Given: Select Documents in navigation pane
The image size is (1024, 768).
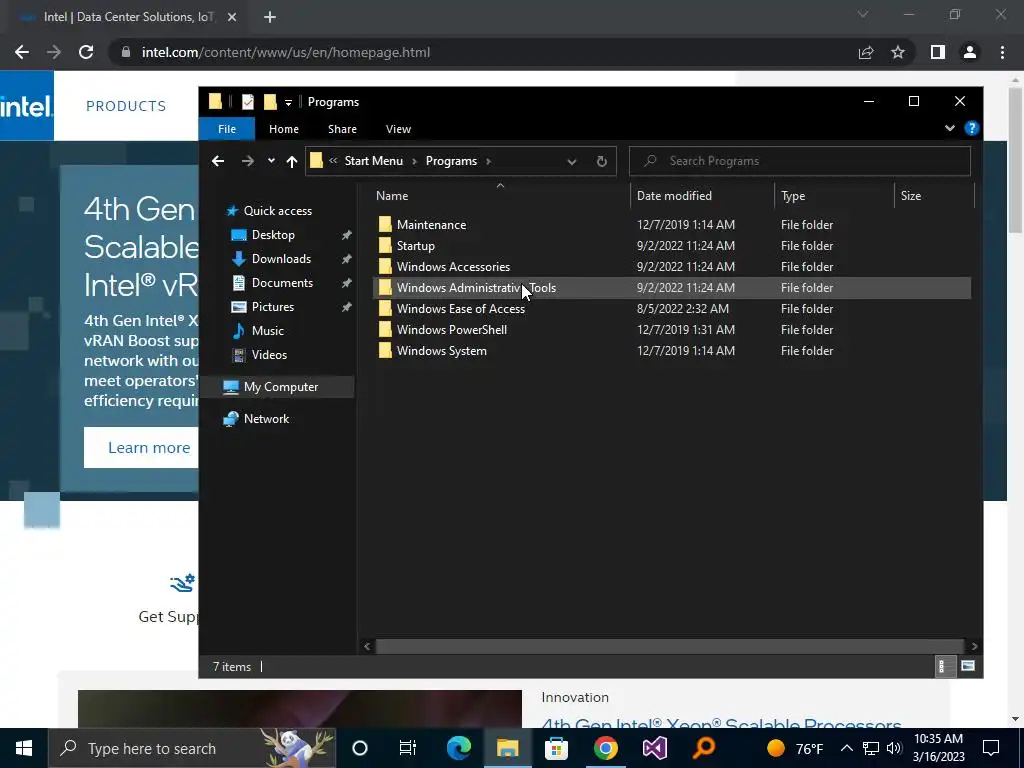Looking at the screenshot, I should [x=282, y=283].
